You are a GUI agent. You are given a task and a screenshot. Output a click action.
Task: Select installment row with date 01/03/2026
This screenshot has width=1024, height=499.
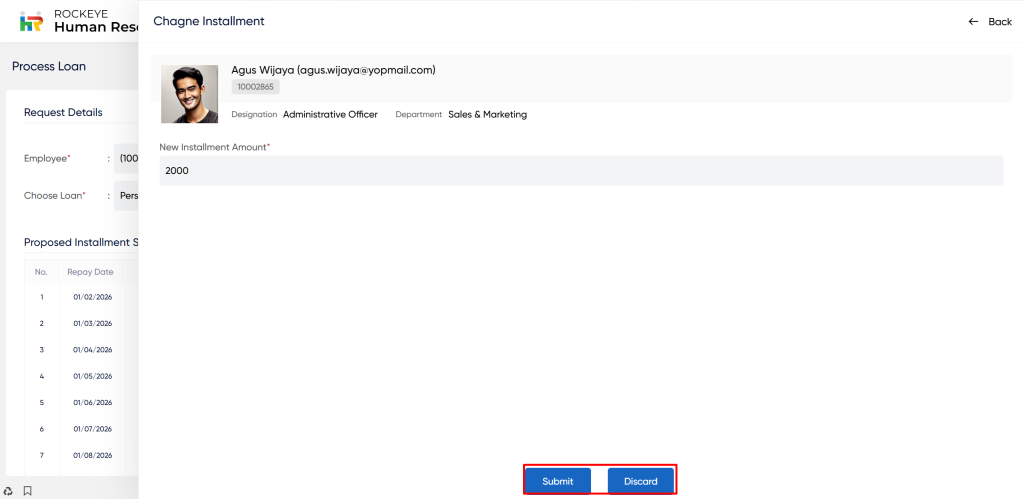92,324
